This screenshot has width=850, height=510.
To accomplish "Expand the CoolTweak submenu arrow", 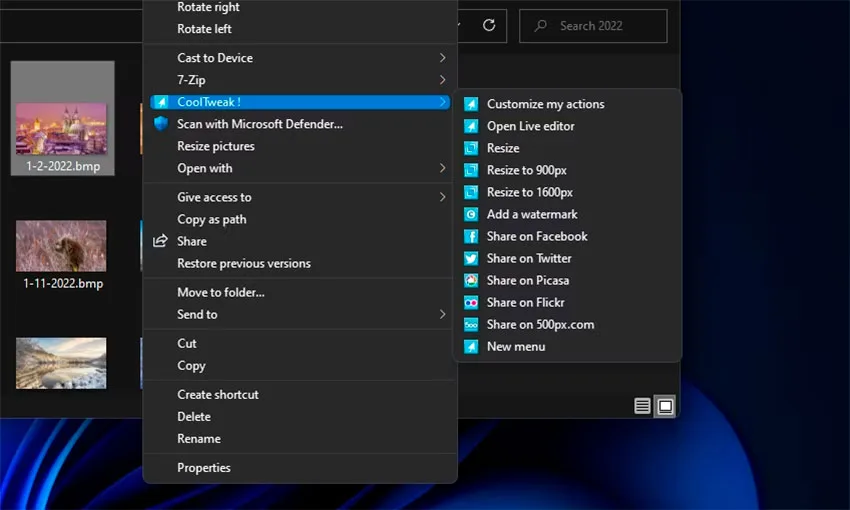I will click(x=442, y=102).
